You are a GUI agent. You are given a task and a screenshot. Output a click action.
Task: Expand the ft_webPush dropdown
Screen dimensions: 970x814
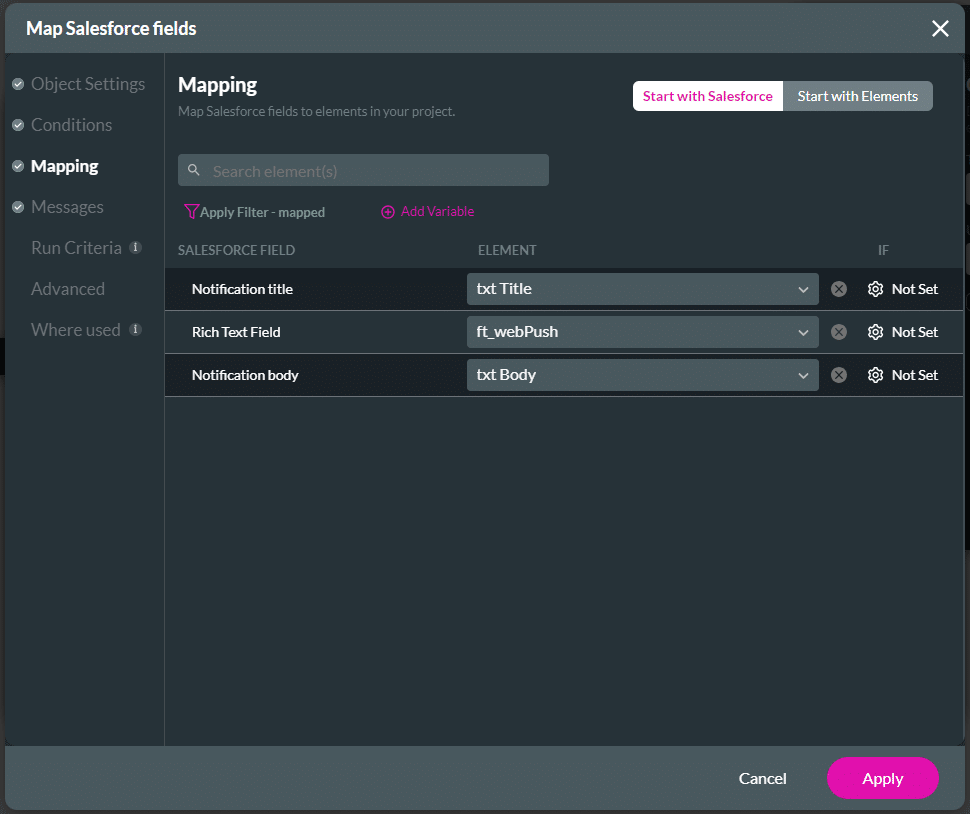[x=803, y=331]
